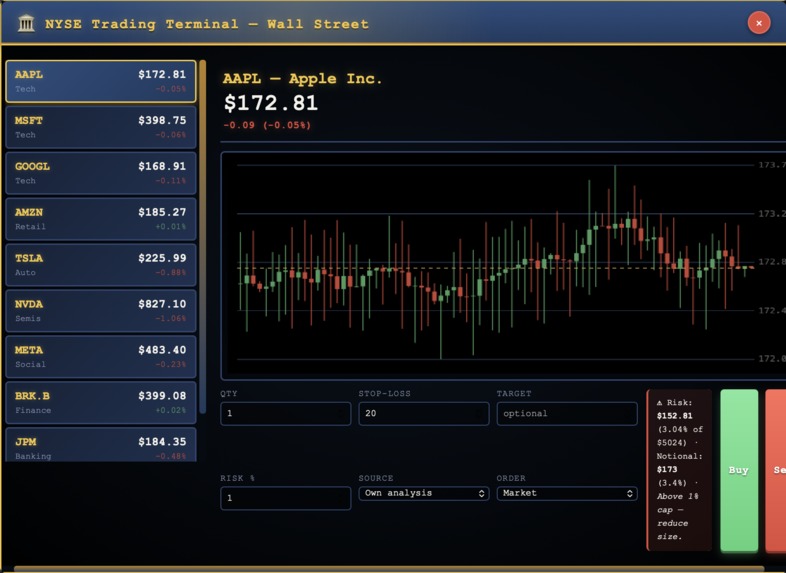
Task: Select the NVDA stock card
Action: point(101,311)
